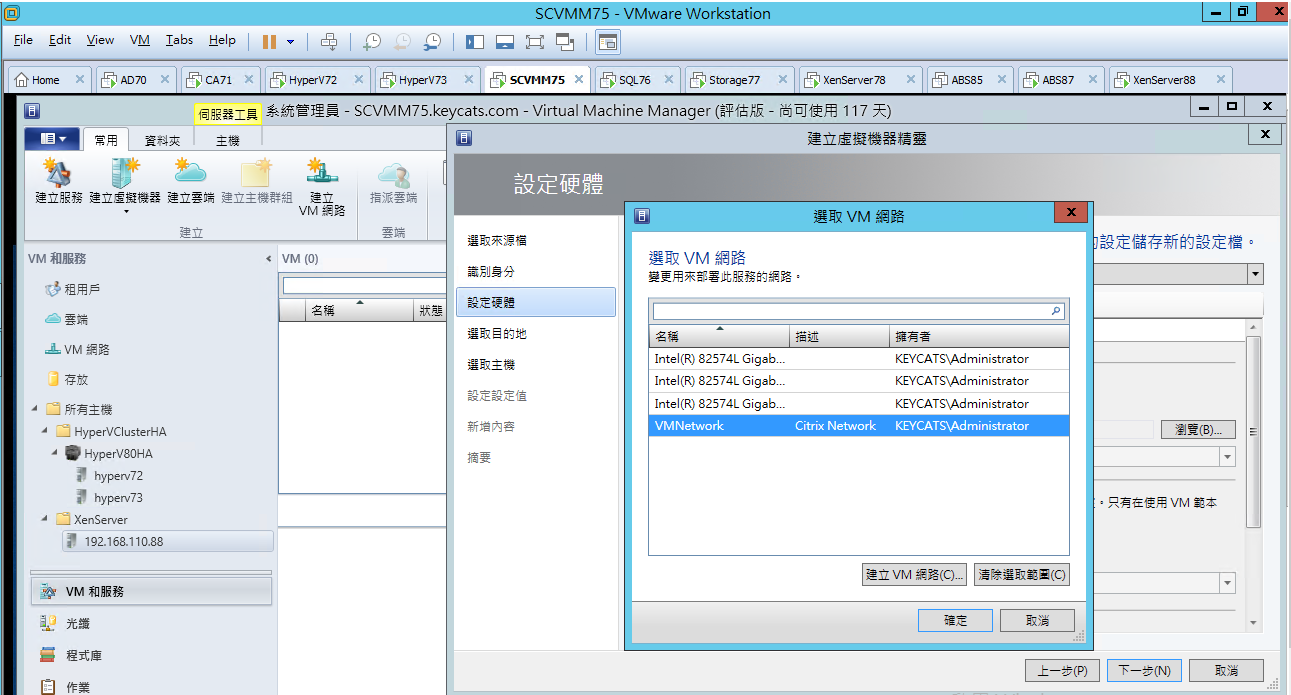Switch to the XenServer88 VM tab

1164,80
